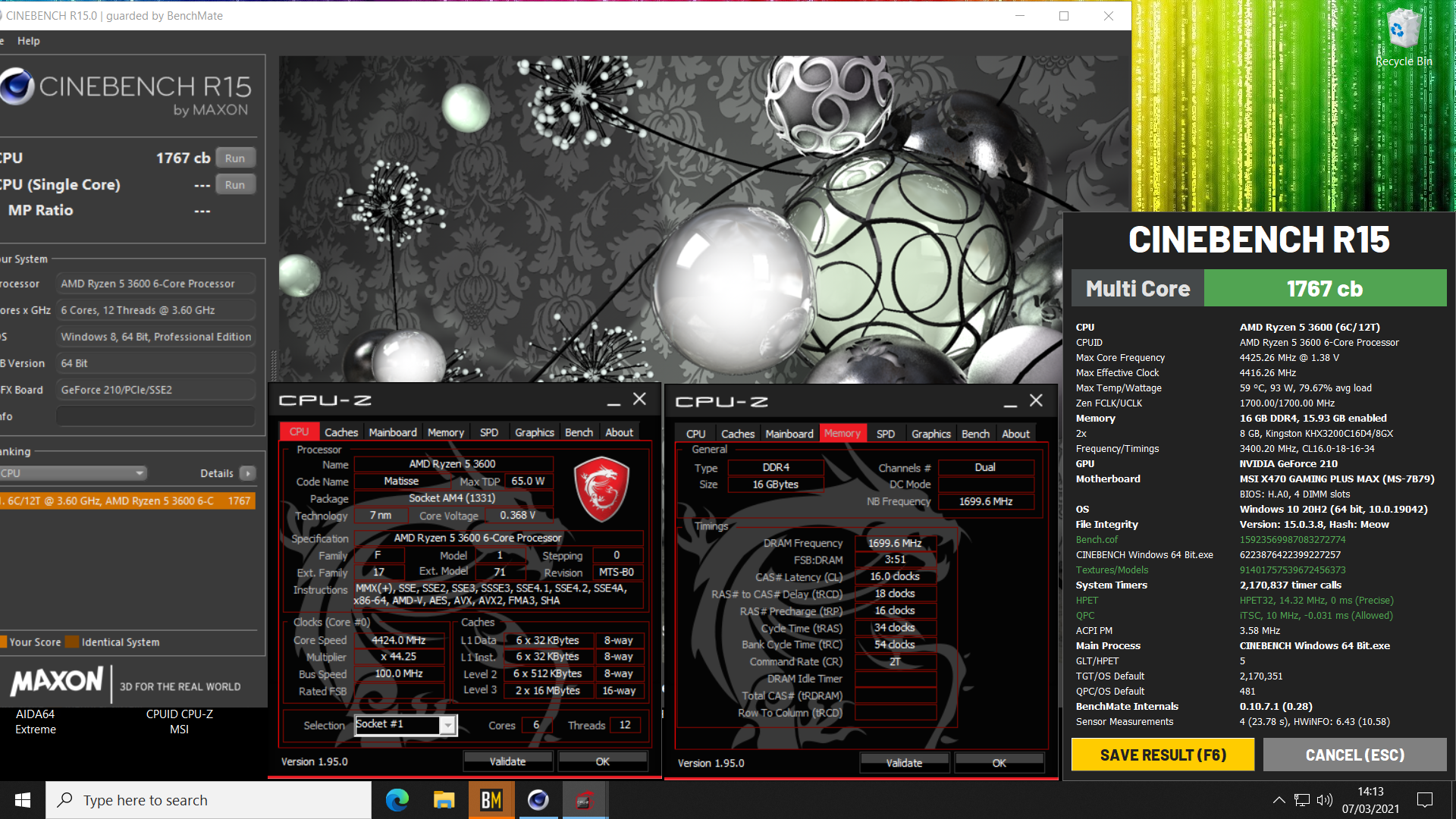Image resolution: width=1456 pixels, height=819 pixels.
Task: Click Validate in right CPU-Z window
Action: coord(905,763)
